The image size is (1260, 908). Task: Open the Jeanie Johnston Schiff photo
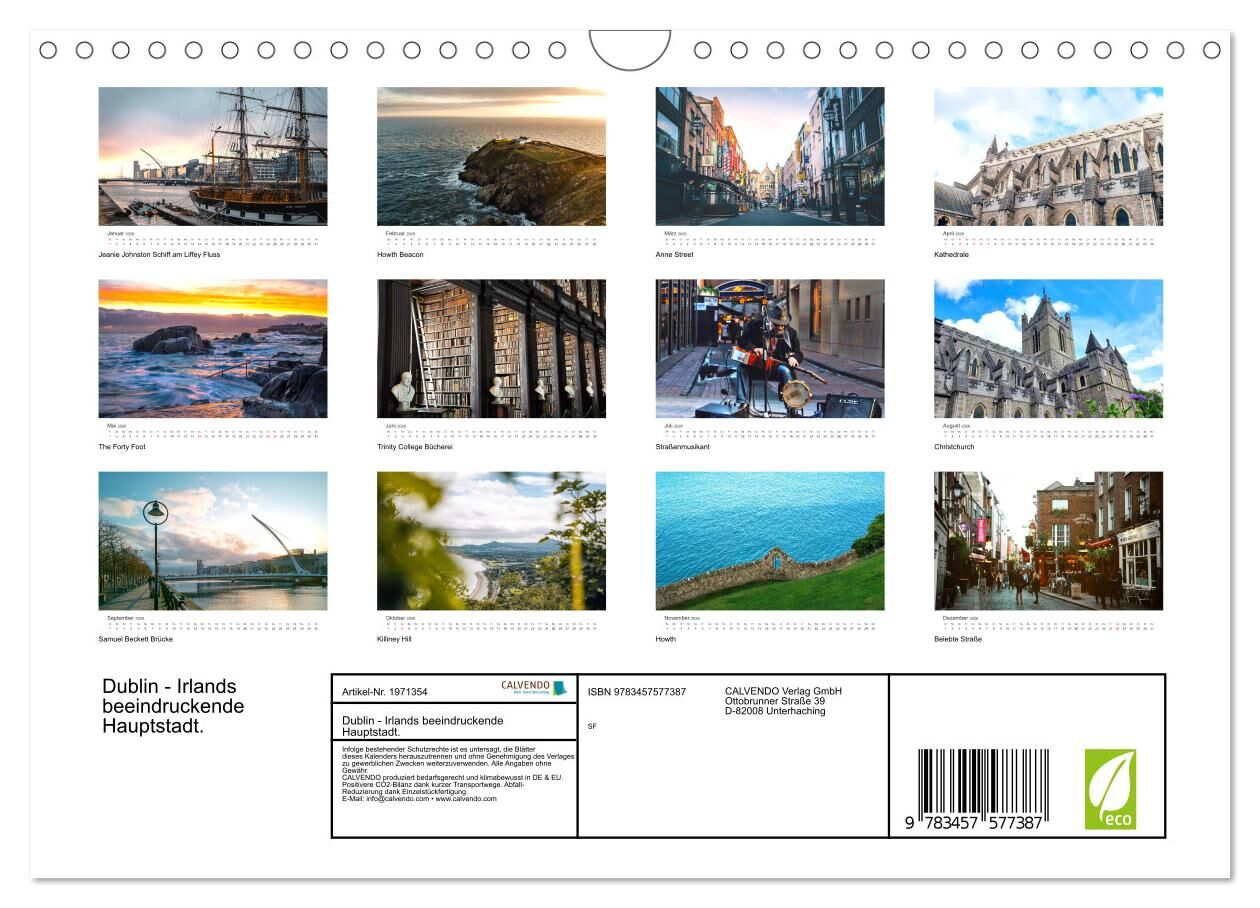(x=212, y=156)
